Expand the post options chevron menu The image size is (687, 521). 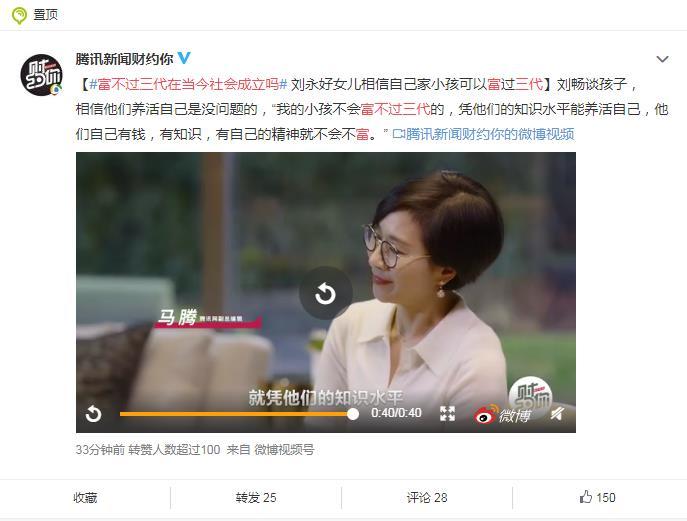pyautogui.click(x=662, y=59)
